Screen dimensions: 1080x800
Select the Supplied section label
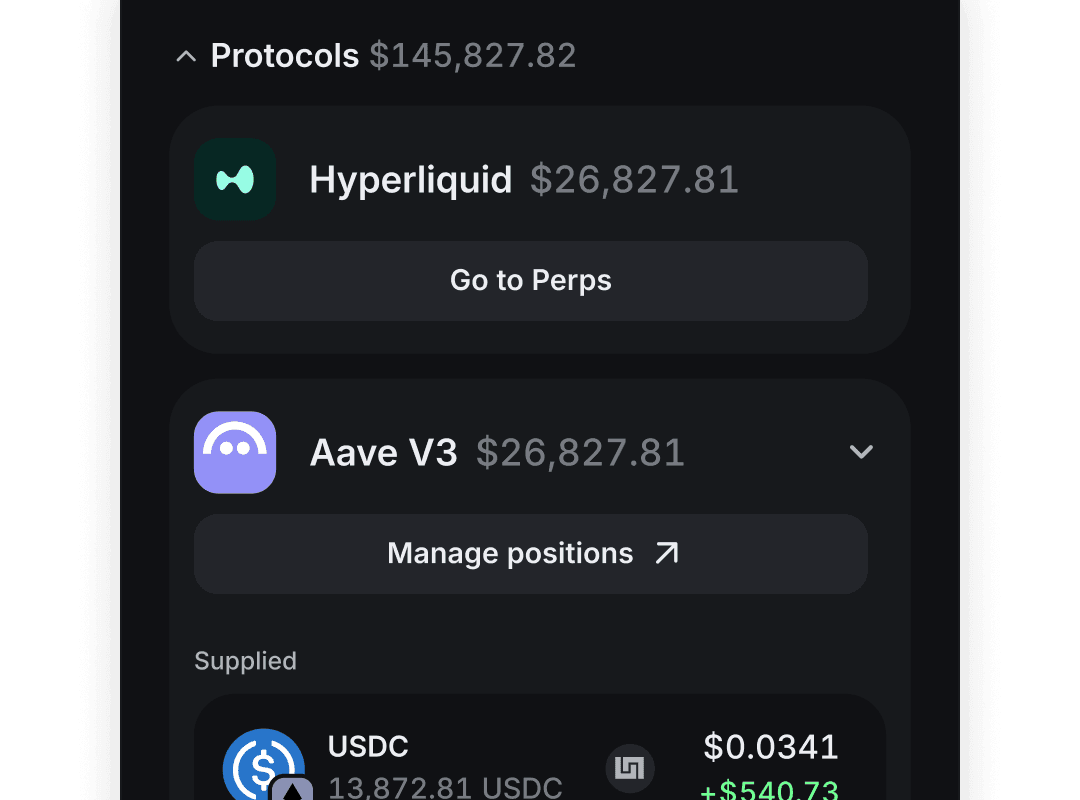pos(245,661)
